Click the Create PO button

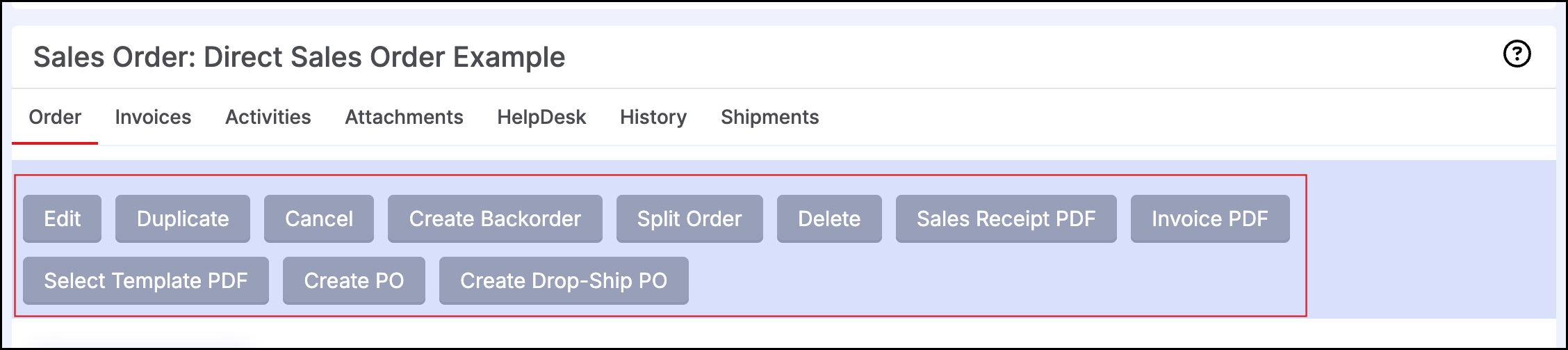[354, 280]
